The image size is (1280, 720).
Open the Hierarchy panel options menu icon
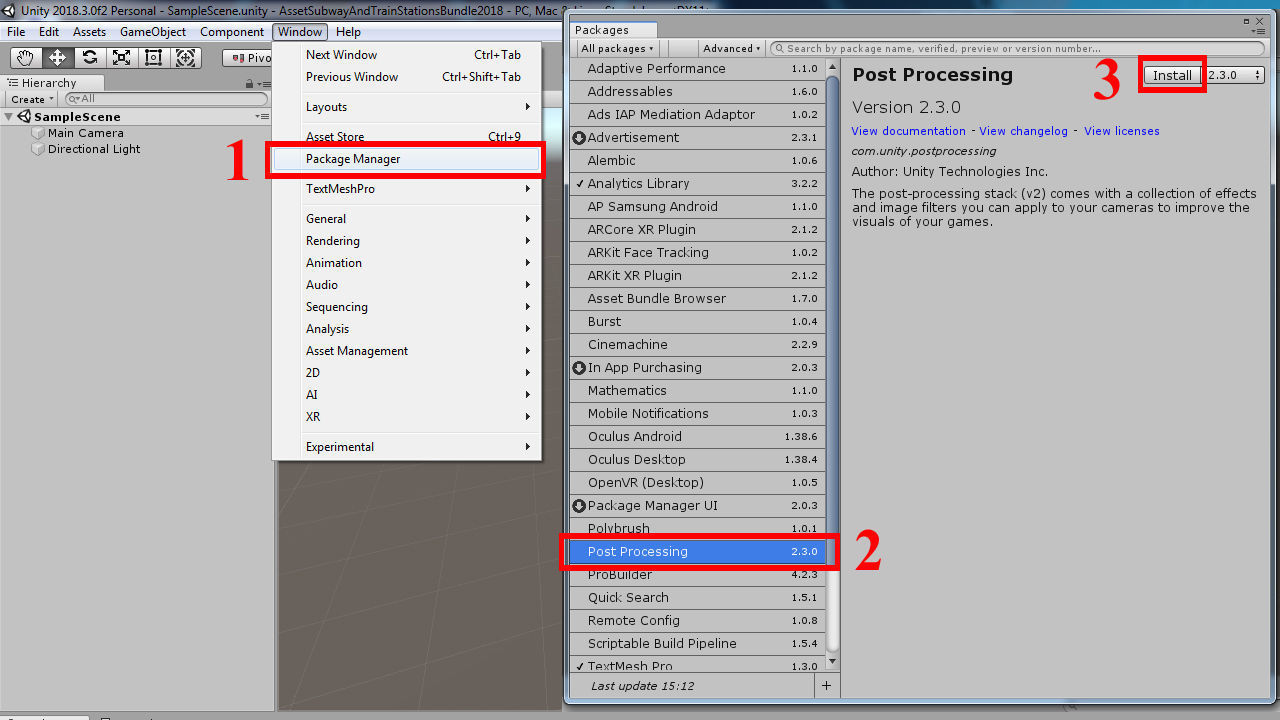point(264,84)
